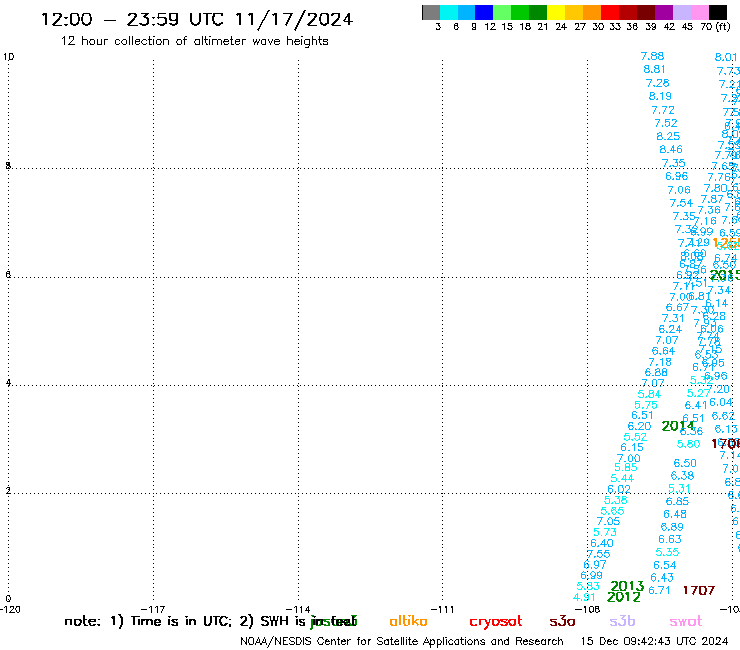Pick the light green 15 ft swatch
Viewport: 740px width, 650px height.
(502, 12)
